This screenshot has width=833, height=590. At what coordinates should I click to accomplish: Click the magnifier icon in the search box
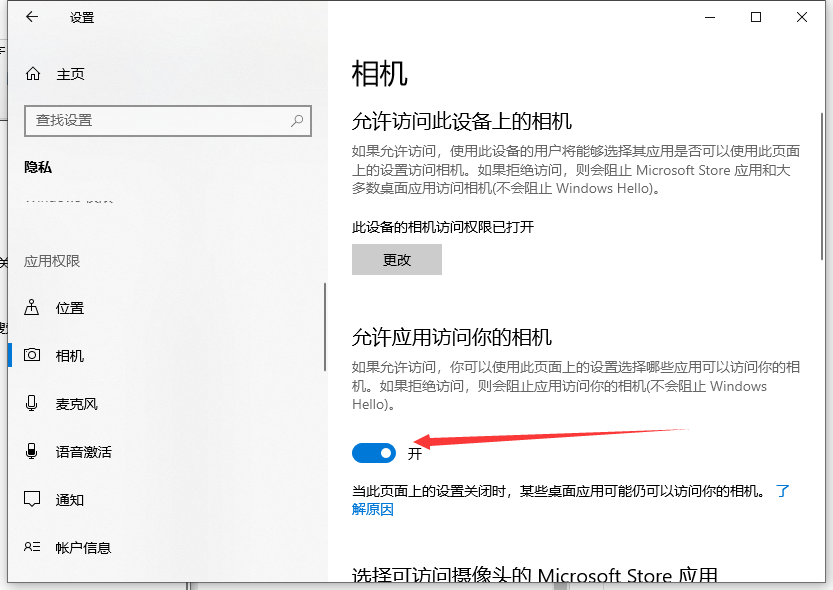[297, 120]
